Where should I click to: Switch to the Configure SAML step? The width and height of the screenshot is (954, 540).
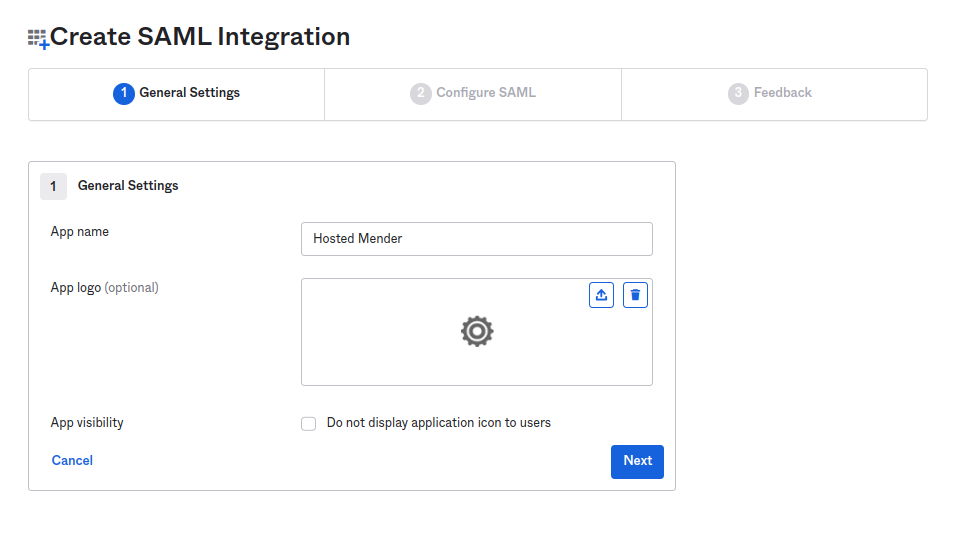[473, 94]
